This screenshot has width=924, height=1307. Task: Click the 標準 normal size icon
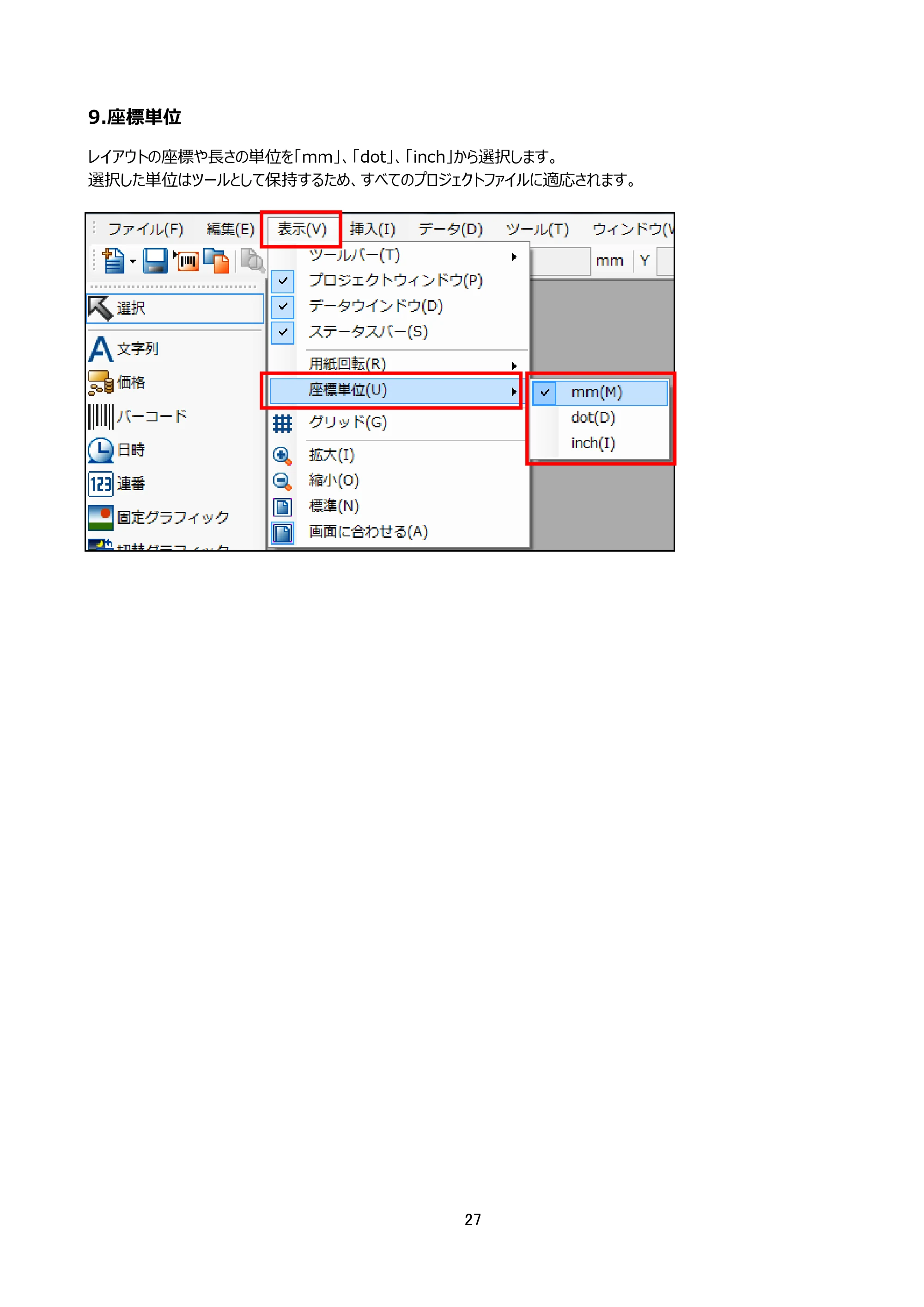click(x=282, y=507)
